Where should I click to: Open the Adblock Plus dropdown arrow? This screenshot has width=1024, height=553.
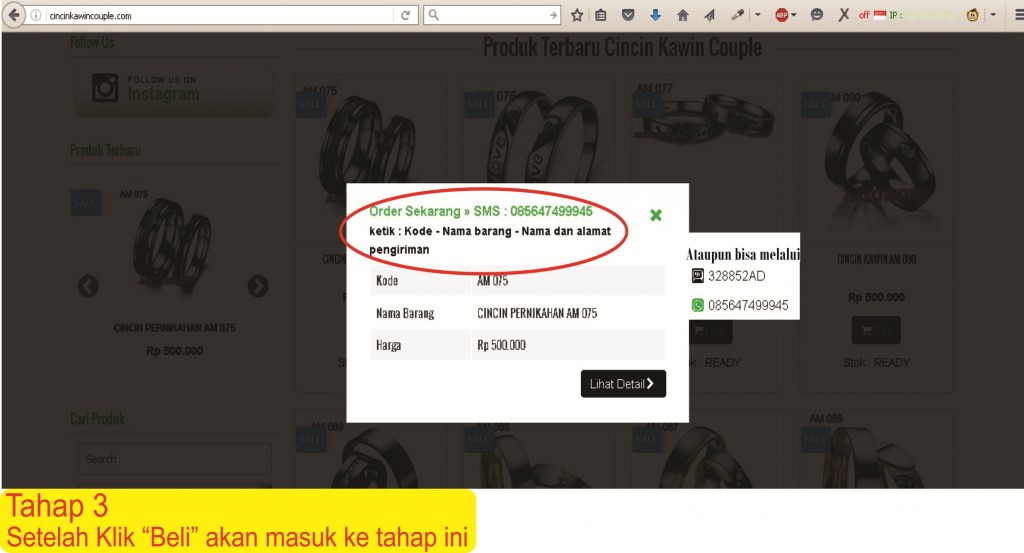pyautogui.click(x=793, y=15)
